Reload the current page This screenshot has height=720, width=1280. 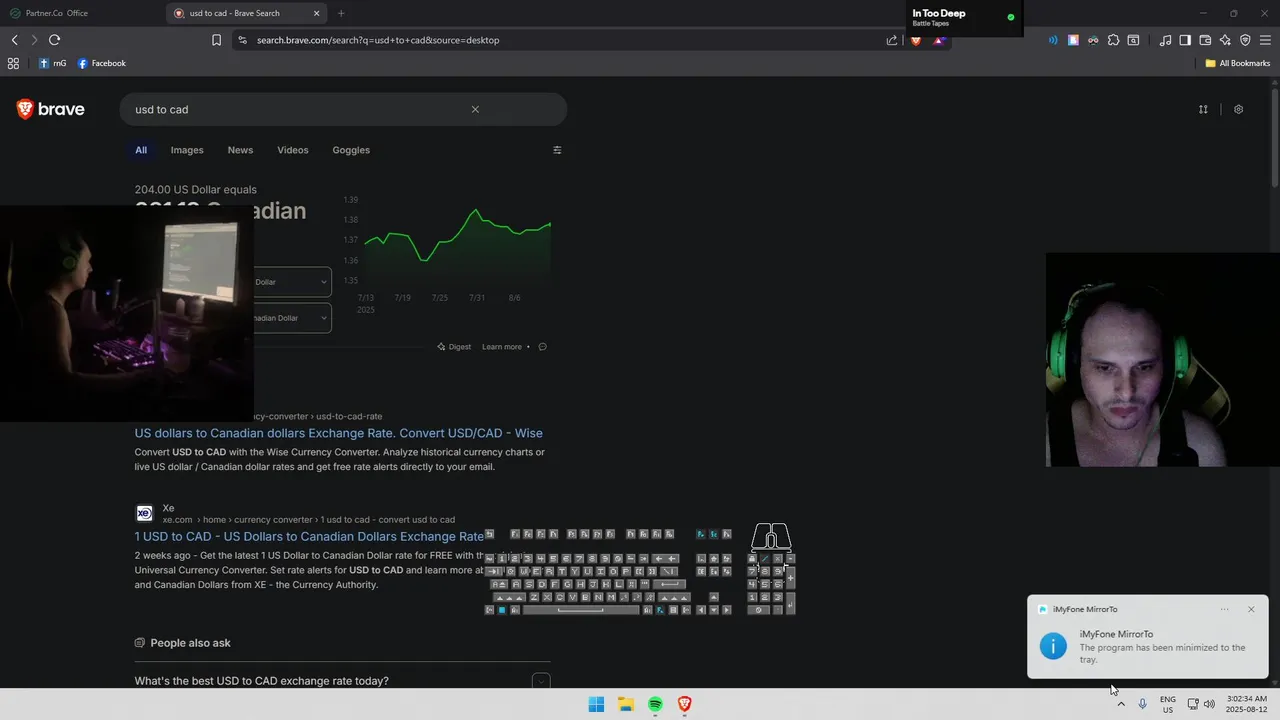[54, 40]
